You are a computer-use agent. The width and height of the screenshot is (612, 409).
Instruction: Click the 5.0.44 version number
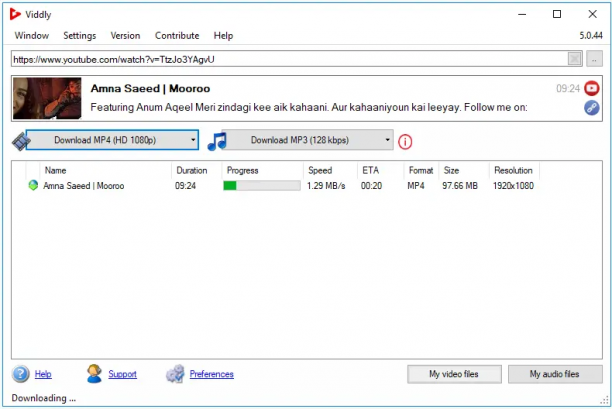pyautogui.click(x=591, y=36)
